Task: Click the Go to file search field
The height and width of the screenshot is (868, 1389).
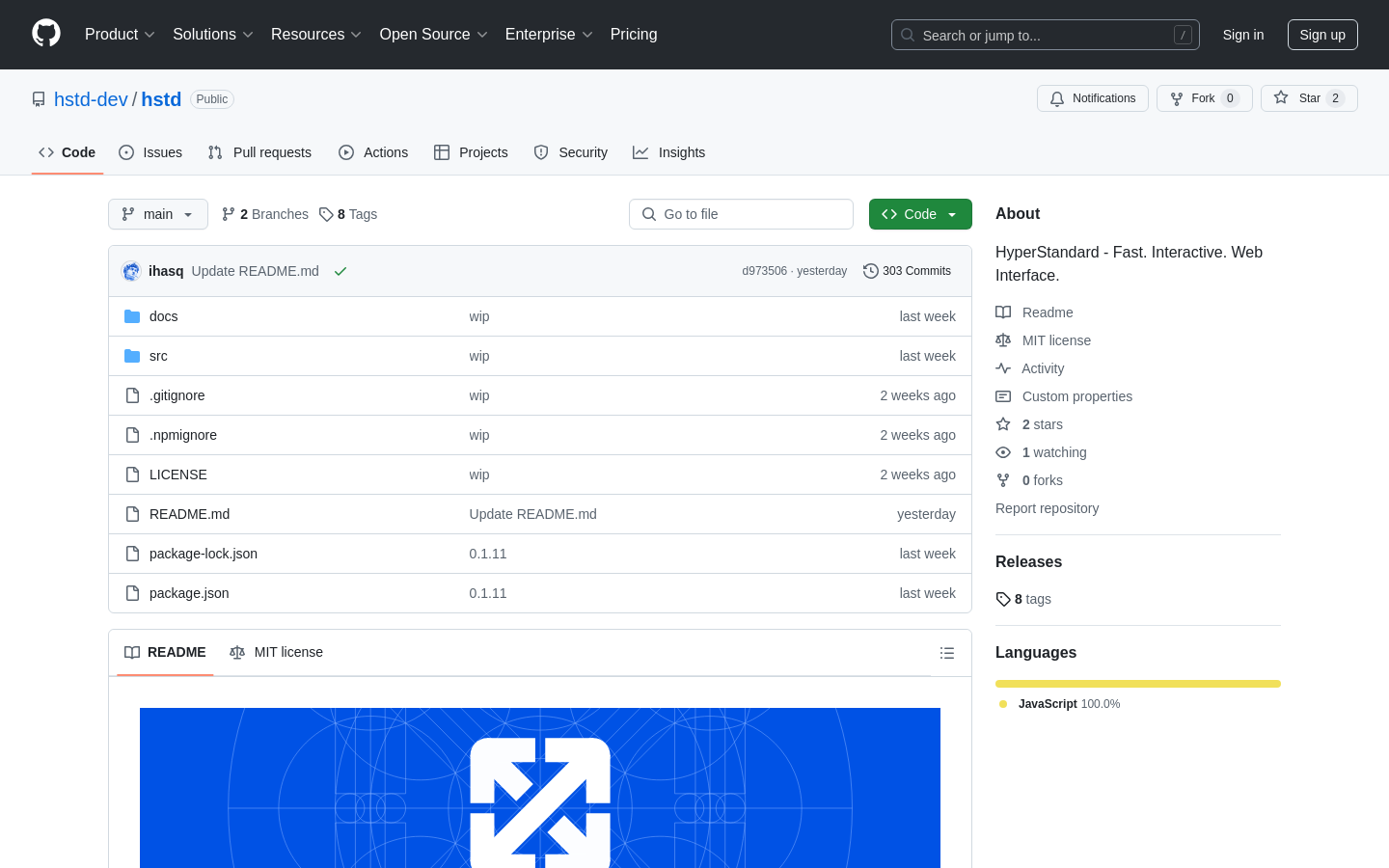Action: 741,214
